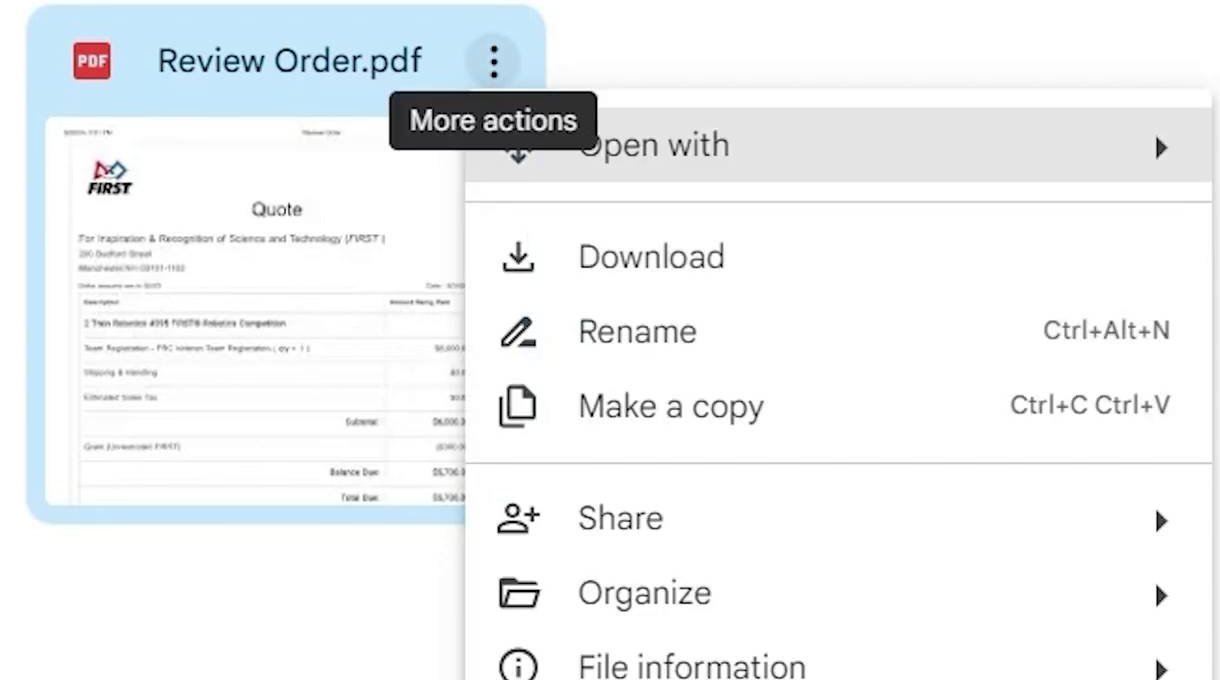
Task: Choose Open with from the context menu
Action: [x=839, y=146]
